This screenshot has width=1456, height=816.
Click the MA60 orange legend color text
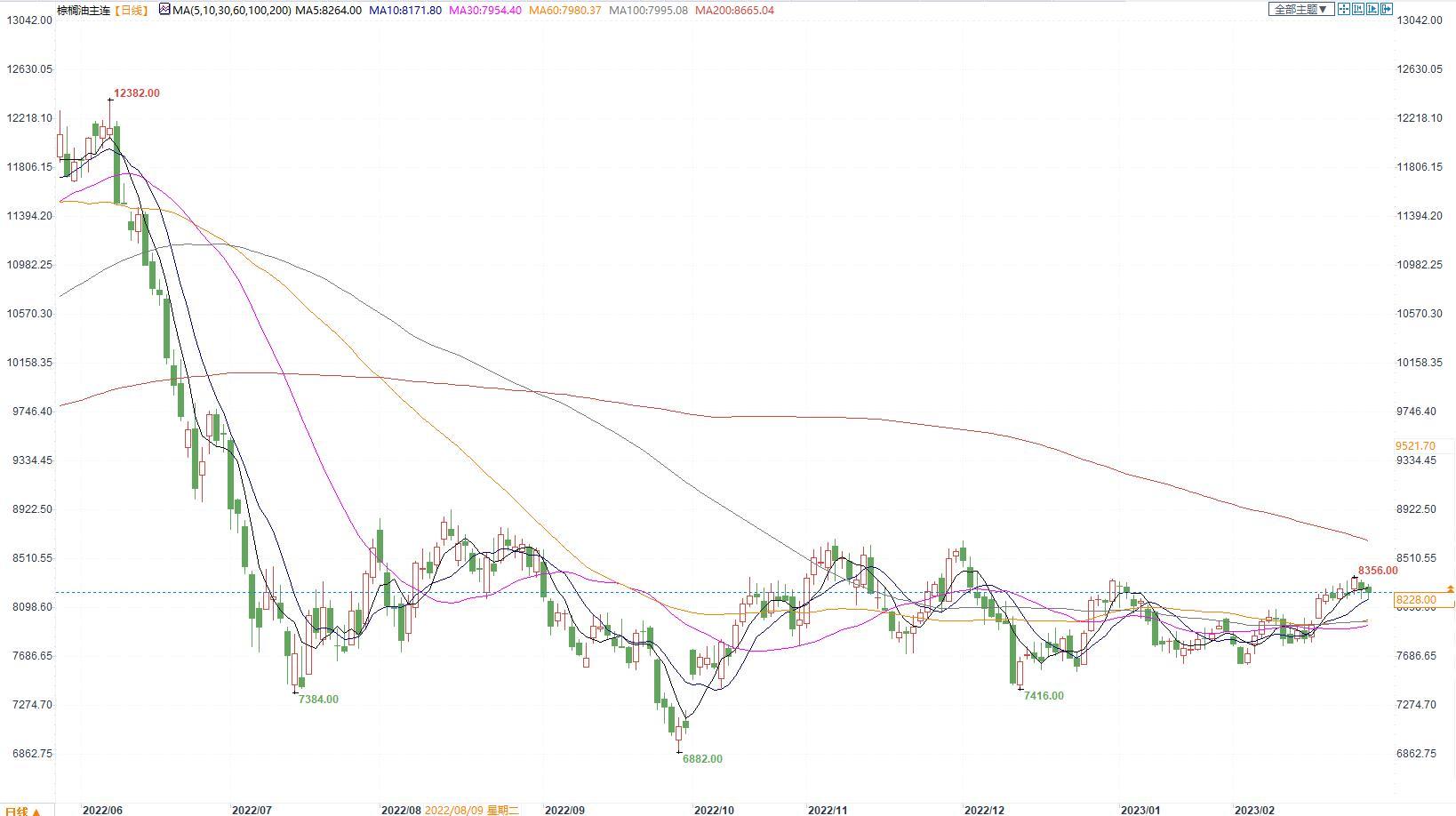pos(564,10)
